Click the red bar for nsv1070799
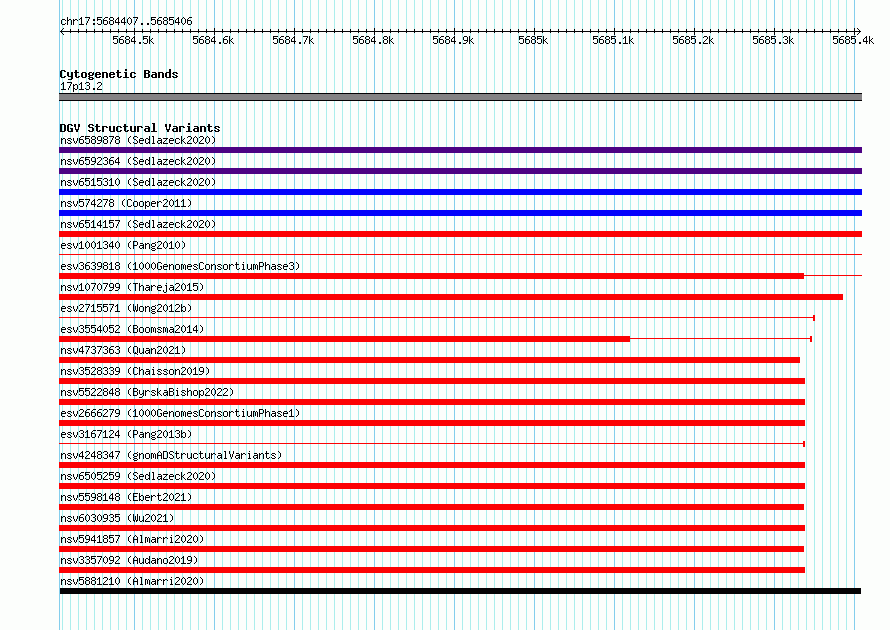Viewport: 890px width, 630px height. point(451,297)
